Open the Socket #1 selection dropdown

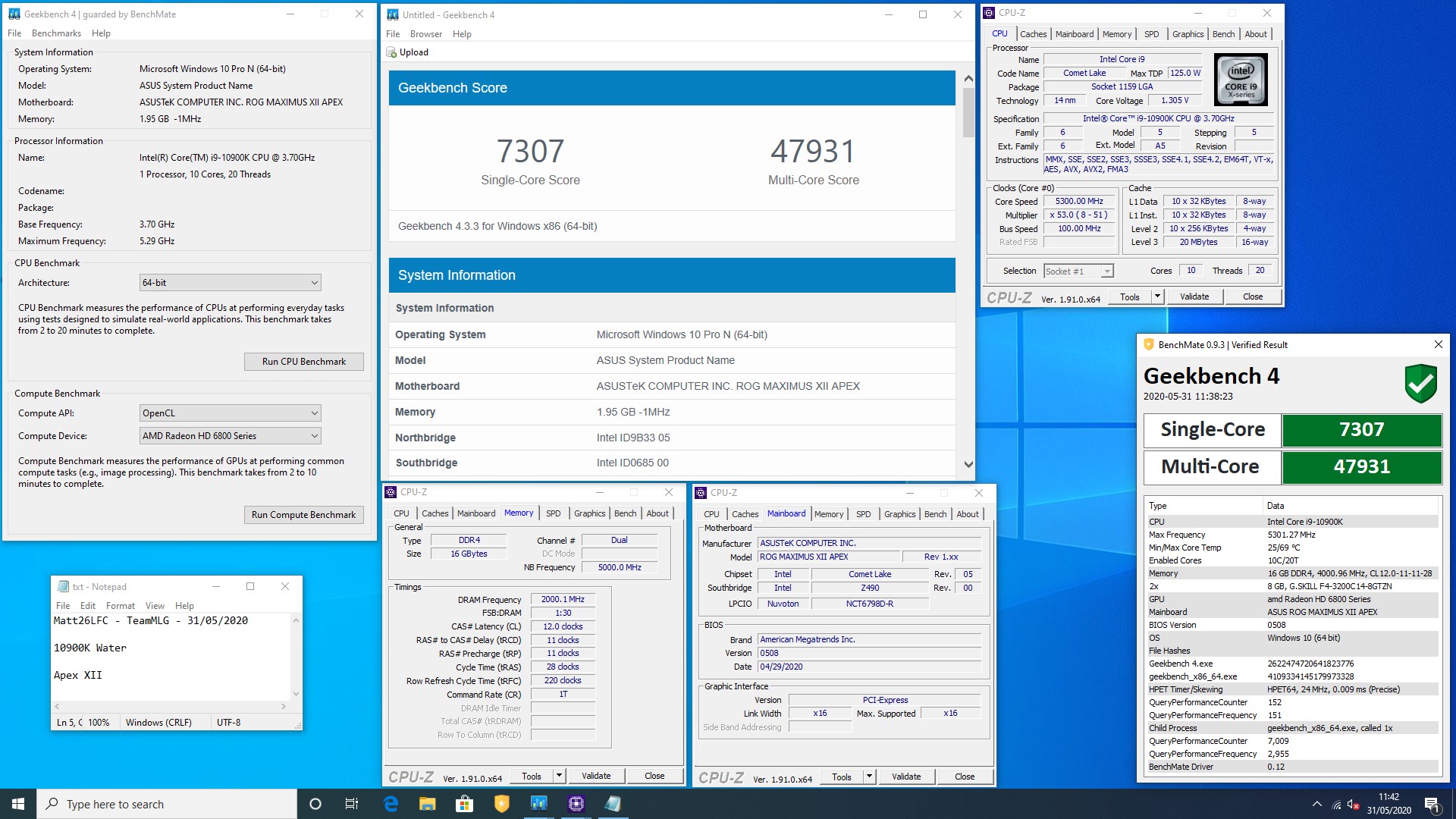point(1078,271)
